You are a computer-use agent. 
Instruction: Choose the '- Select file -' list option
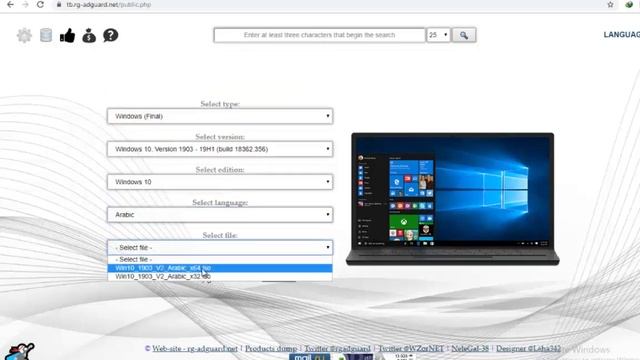tap(220, 260)
